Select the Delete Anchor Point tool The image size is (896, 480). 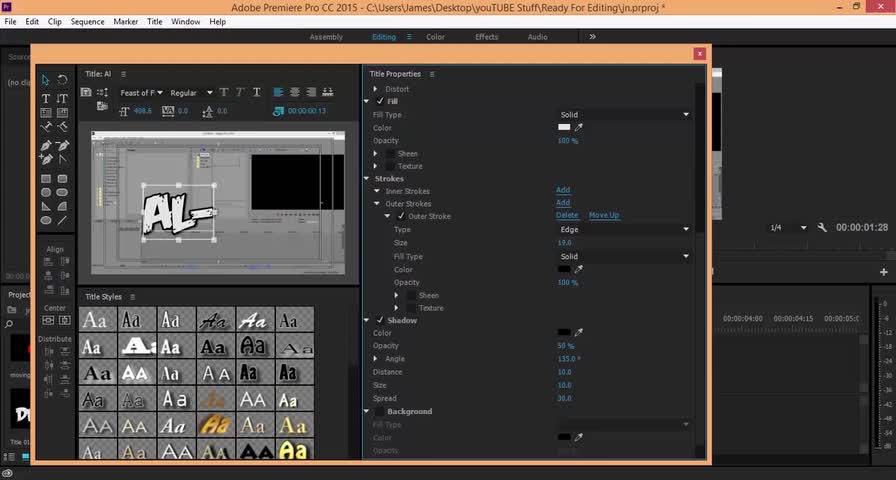[x=62, y=145]
